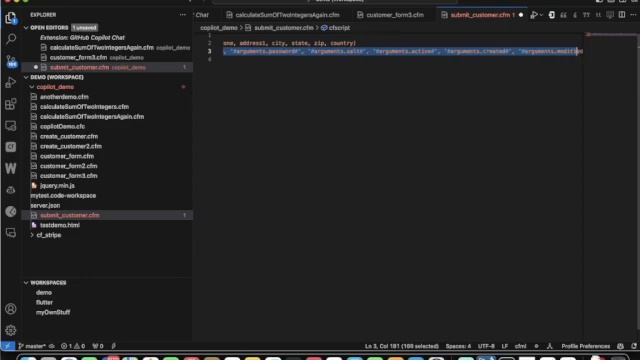Open the Extensions view
This screenshot has width=640, height=360.
pos(11,104)
